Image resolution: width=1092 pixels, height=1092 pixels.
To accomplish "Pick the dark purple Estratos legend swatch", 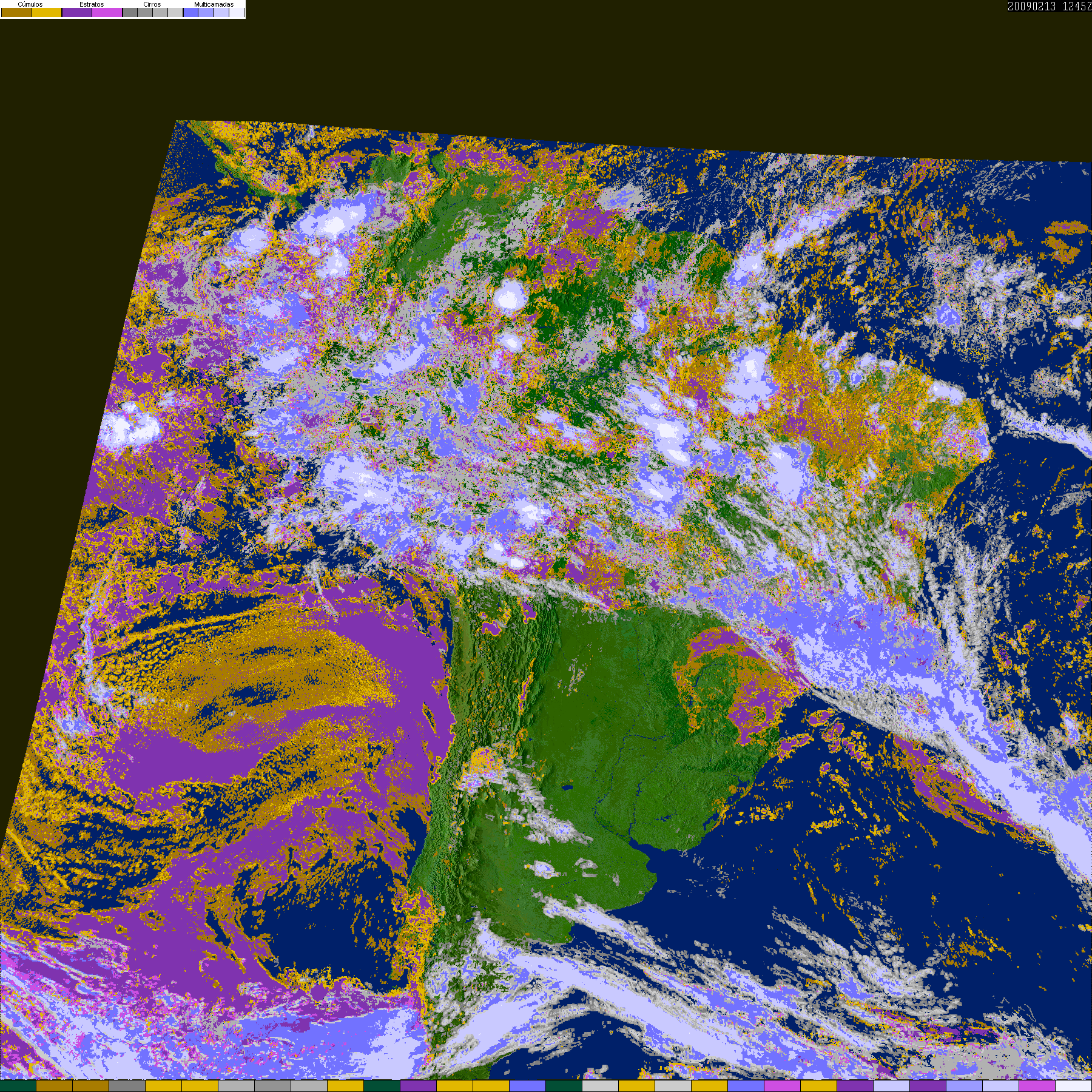I will click(x=77, y=12).
